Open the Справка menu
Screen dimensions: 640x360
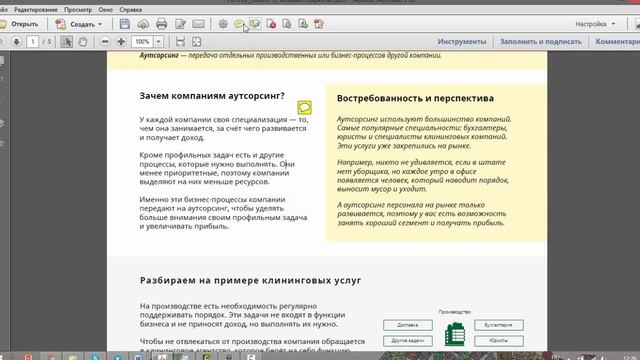131,9
